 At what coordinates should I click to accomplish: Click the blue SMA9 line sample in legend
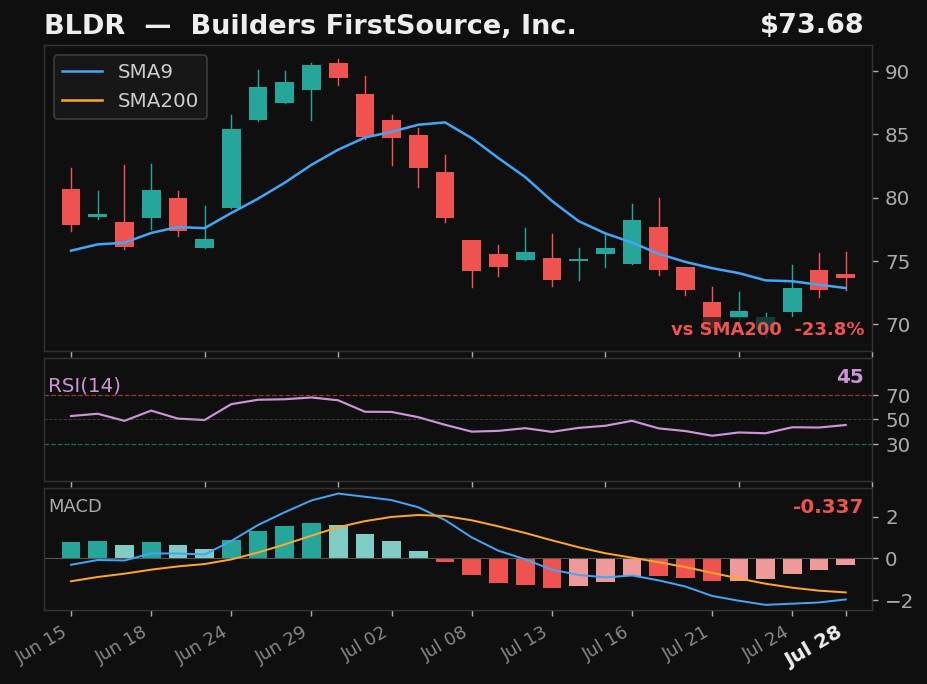(83, 72)
